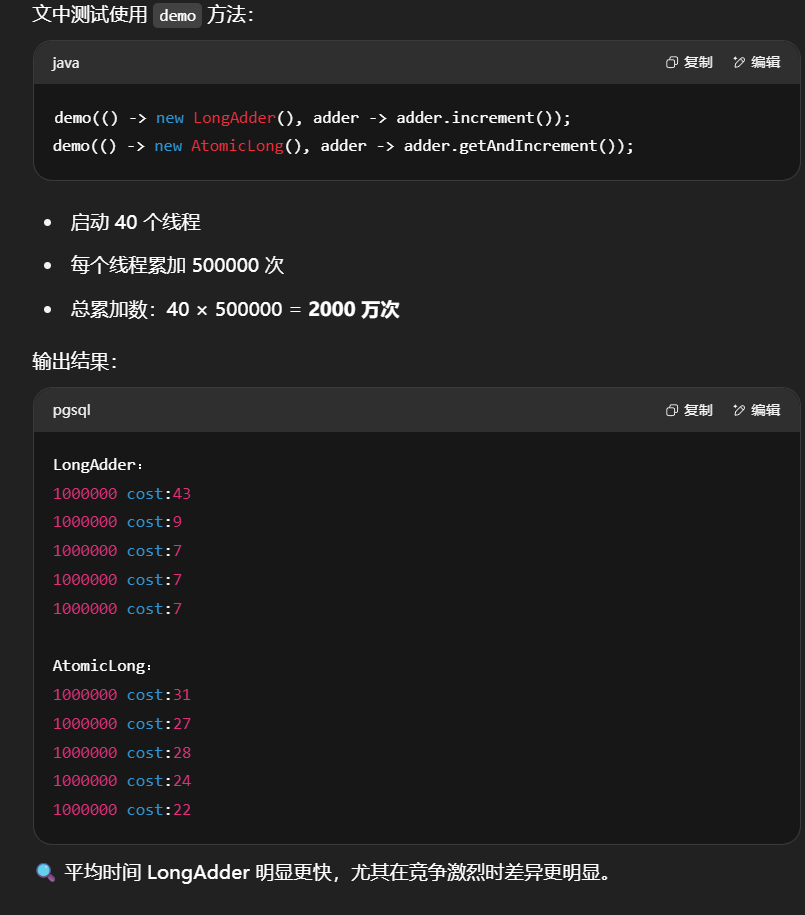Click the 'new LongAdder()' code line

pyautogui.click(x=312, y=118)
